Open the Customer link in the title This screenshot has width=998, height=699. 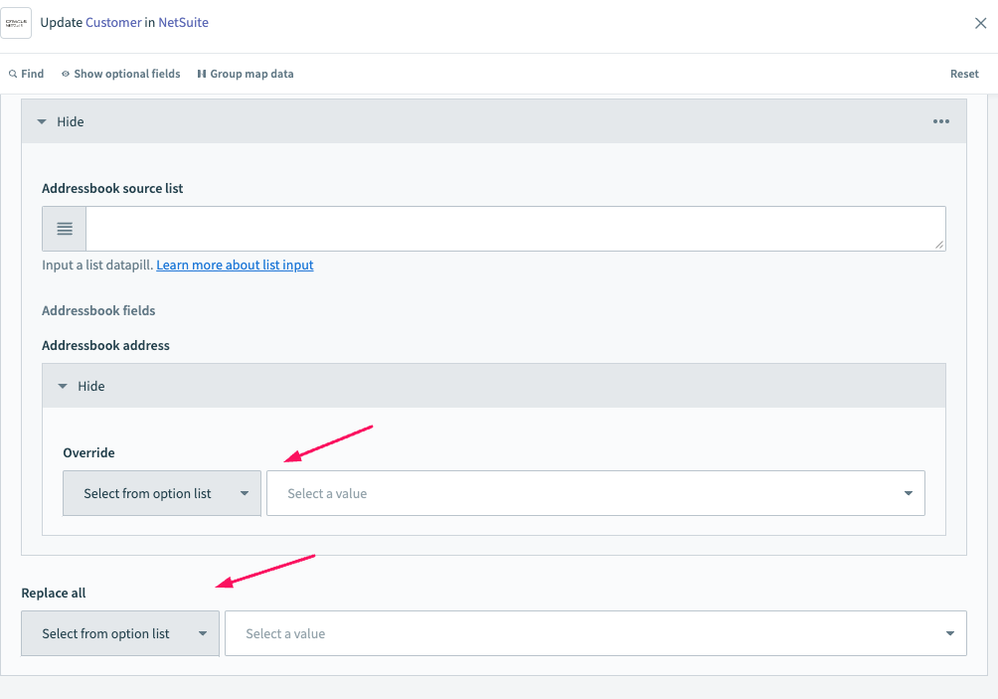tap(113, 22)
